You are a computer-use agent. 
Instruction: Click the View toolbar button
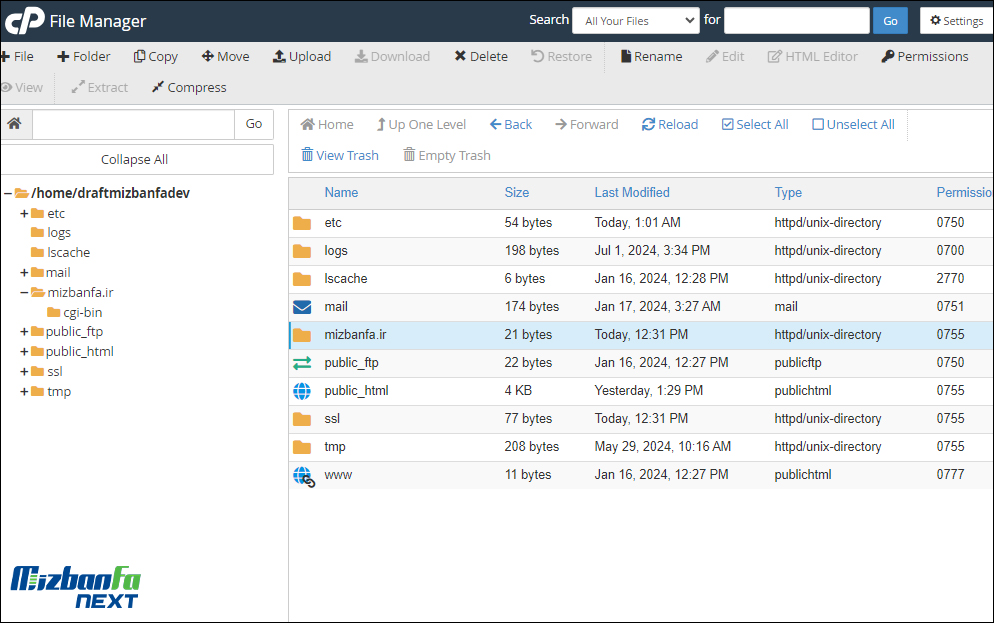click(x=22, y=87)
